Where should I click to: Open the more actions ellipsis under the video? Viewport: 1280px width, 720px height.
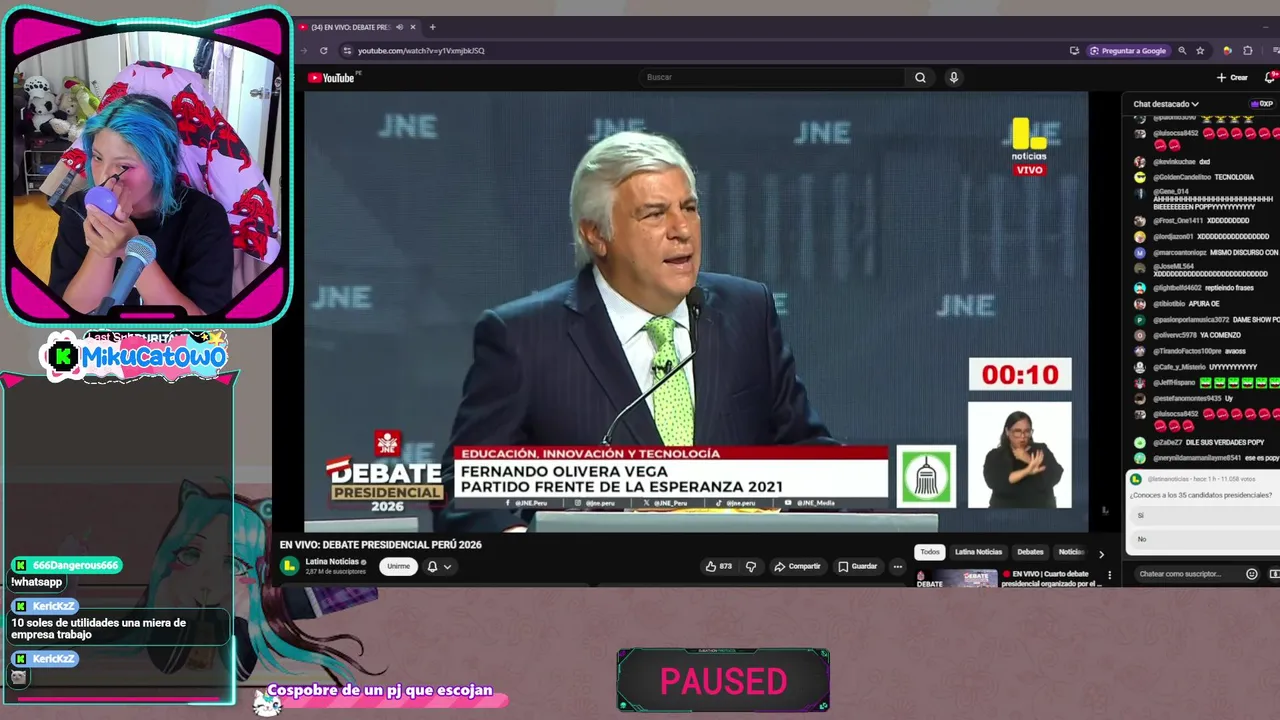pyautogui.click(x=897, y=566)
